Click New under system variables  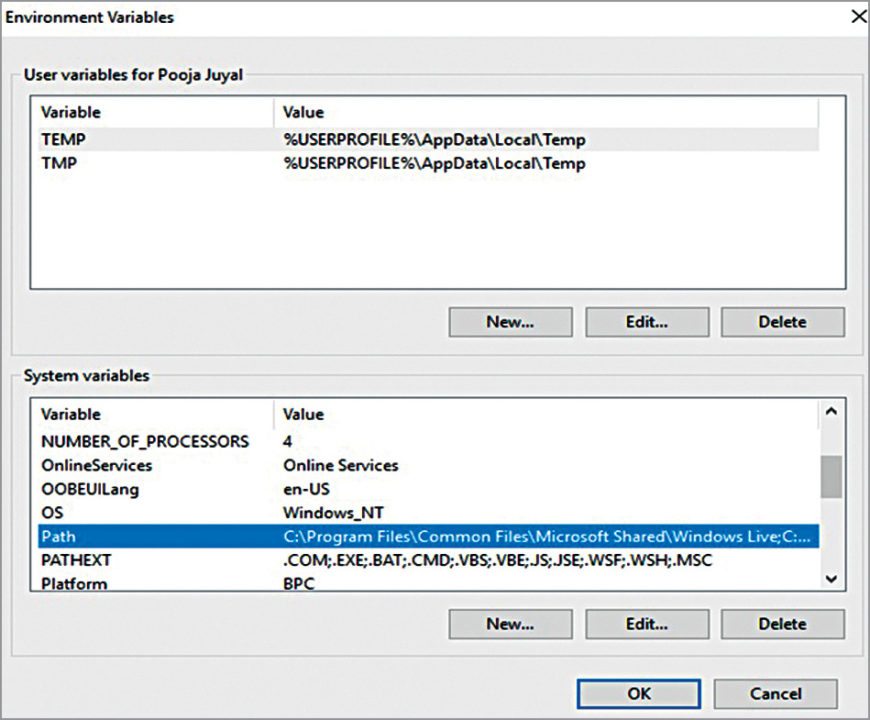click(510, 624)
